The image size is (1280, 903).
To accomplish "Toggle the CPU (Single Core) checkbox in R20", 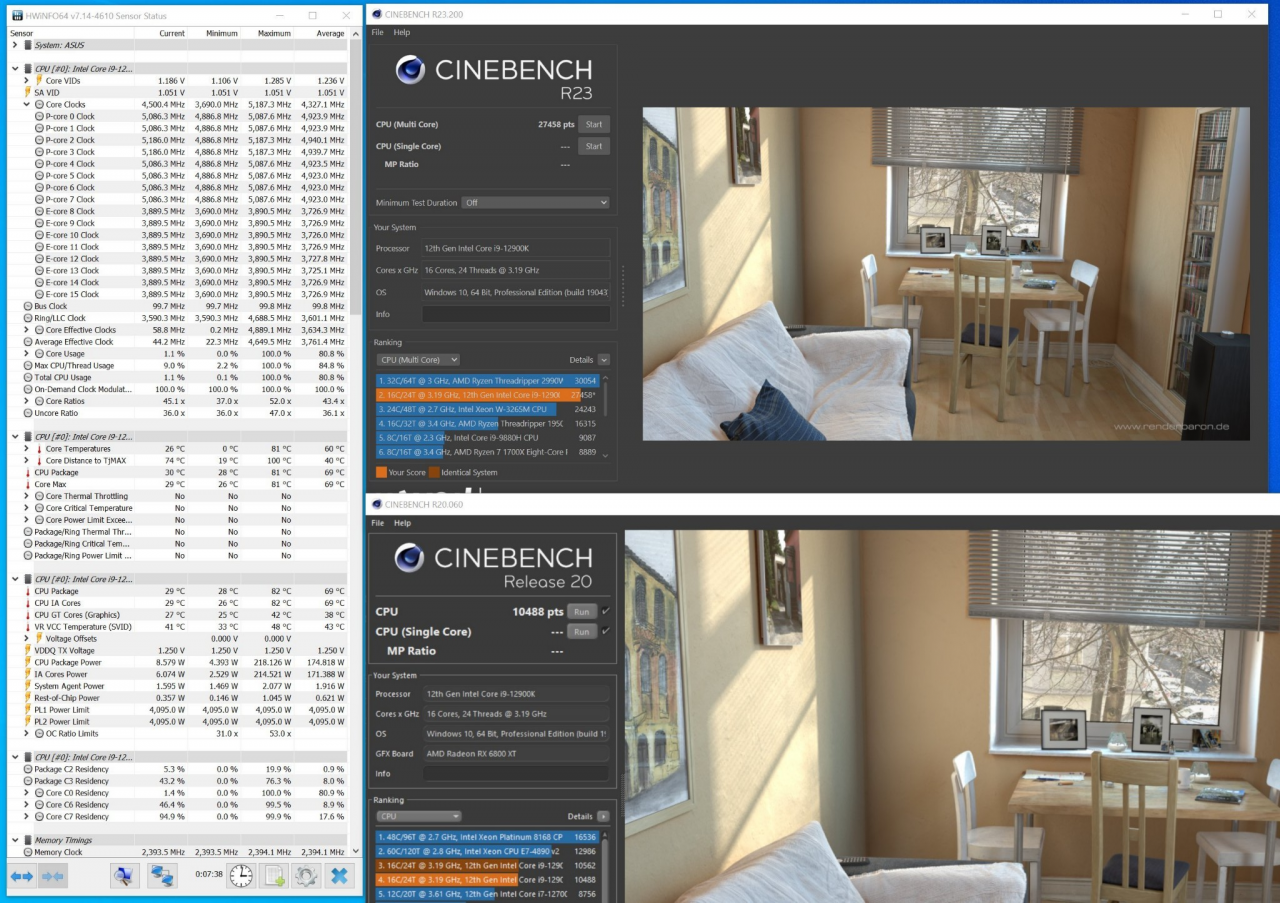I will point(606,631).
